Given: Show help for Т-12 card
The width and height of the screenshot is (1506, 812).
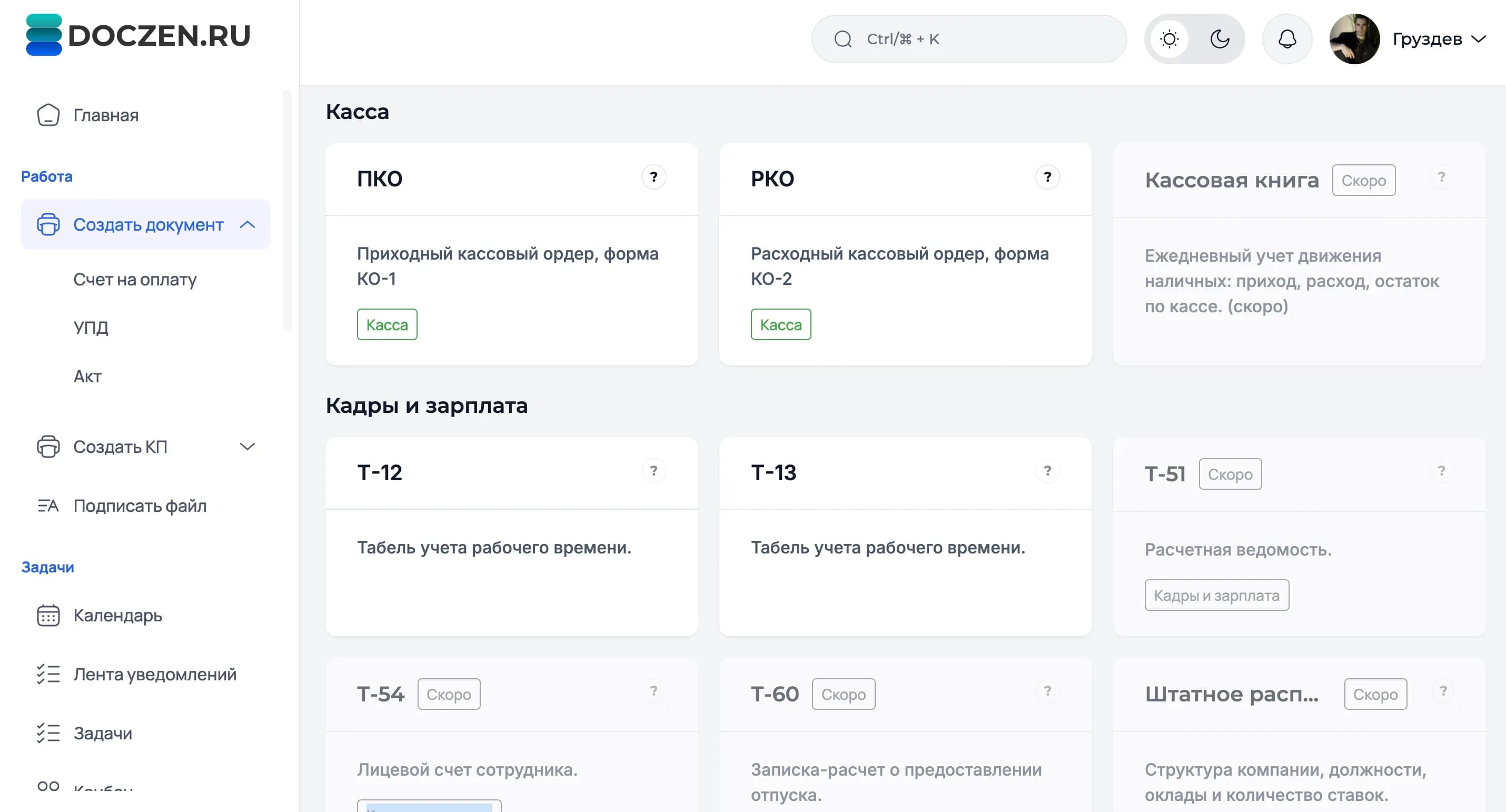Looking at the screenshot, I should [653, 471].
